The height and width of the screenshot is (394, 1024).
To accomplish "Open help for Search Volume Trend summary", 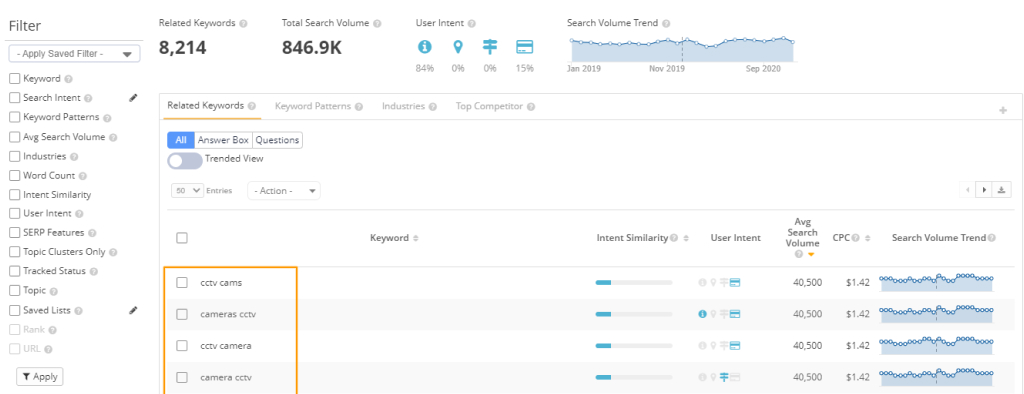I will click(665, 24).
